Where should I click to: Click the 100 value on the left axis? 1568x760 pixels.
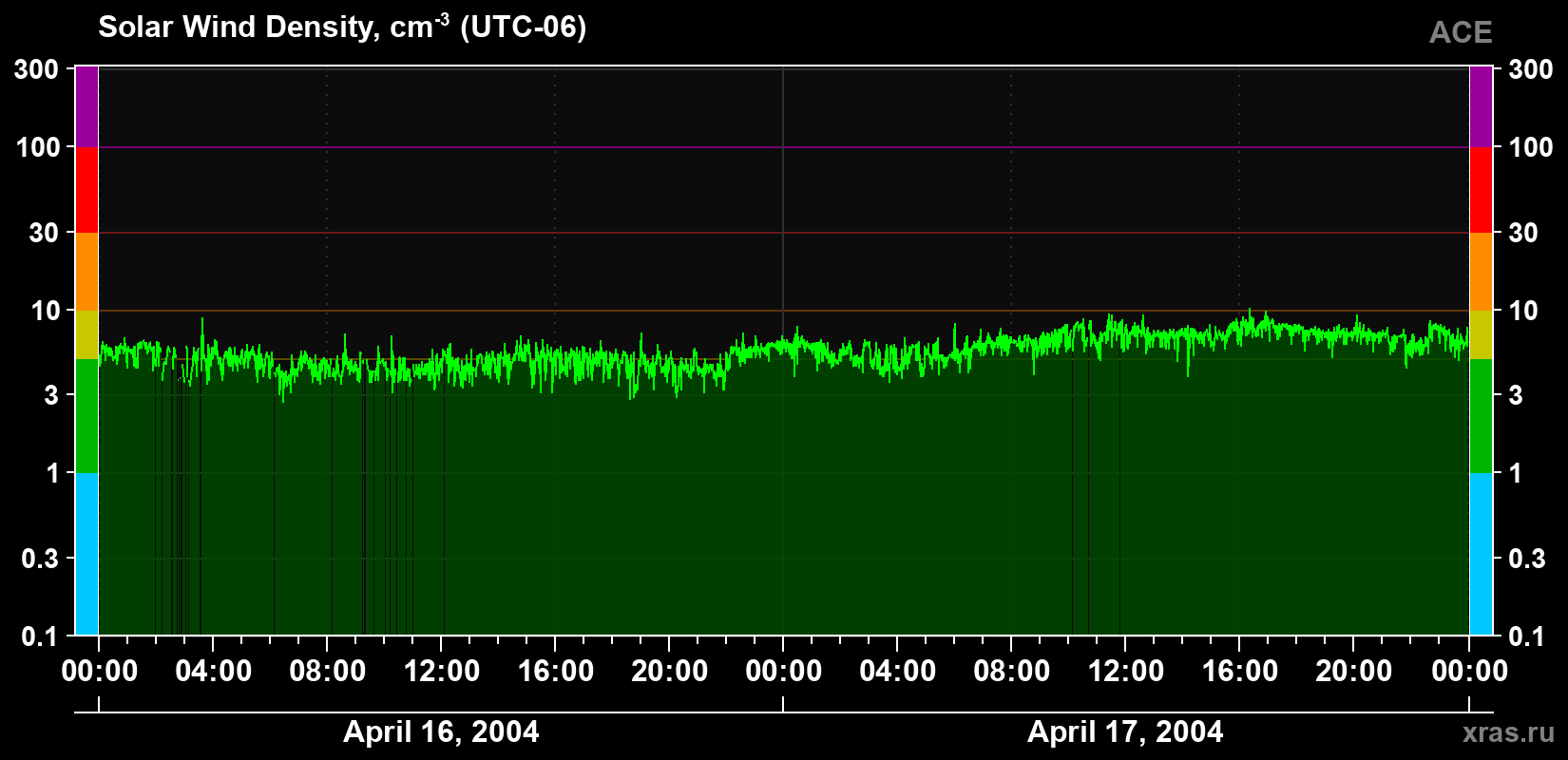click(x=39, y=147)
